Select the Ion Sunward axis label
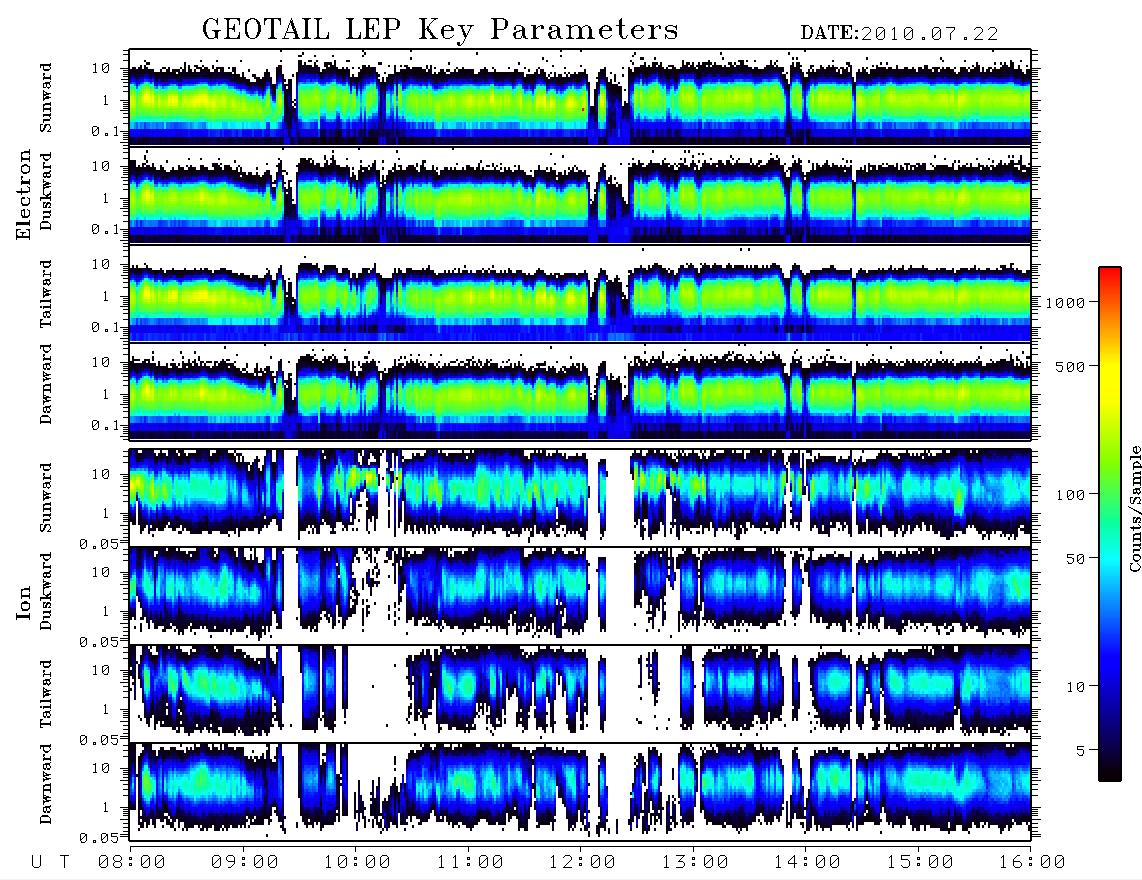This screenshot has width=1142, height=880. [x=46, y=498]
